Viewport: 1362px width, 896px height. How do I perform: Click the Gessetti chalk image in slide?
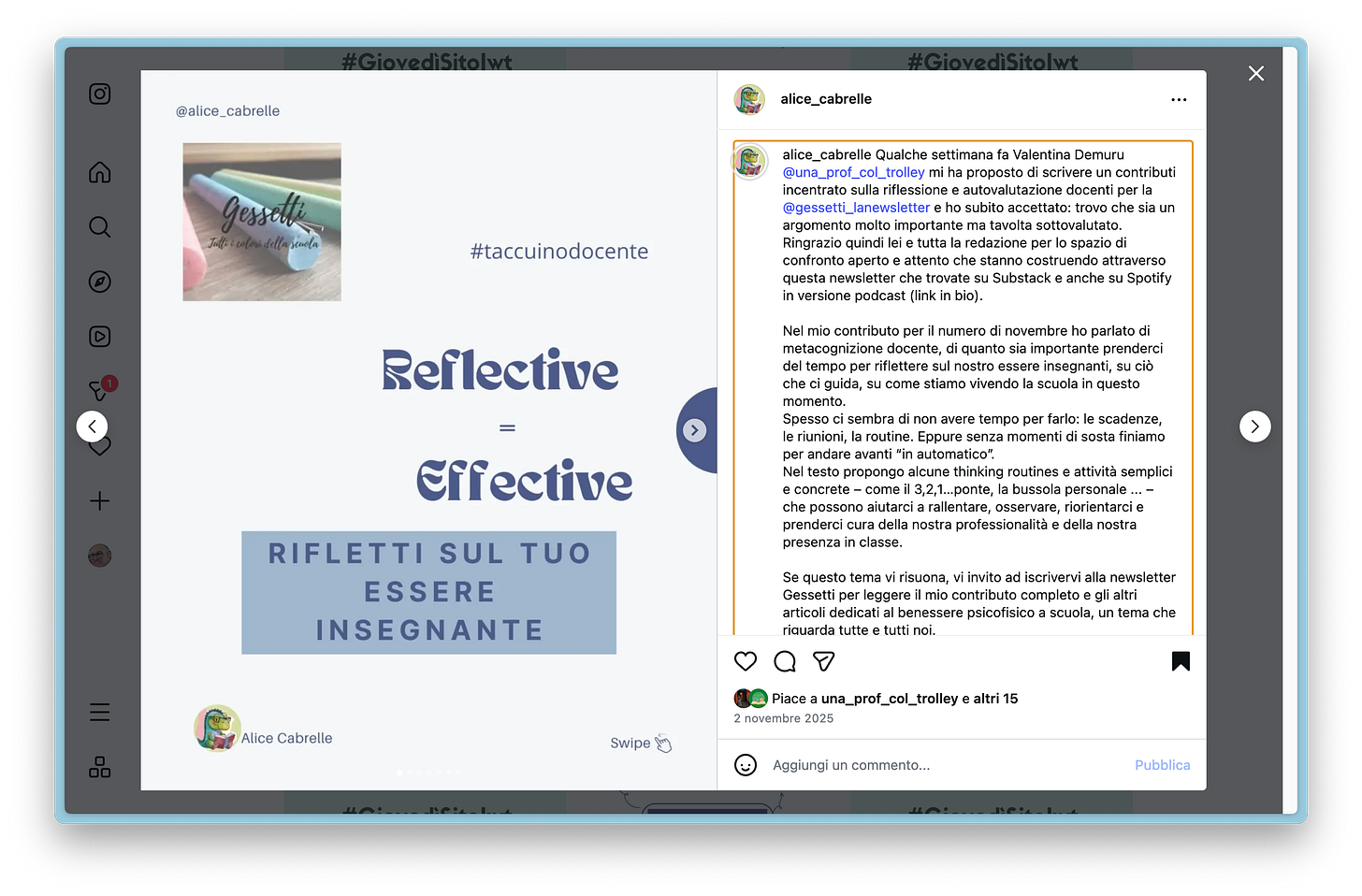pos(262,222)
